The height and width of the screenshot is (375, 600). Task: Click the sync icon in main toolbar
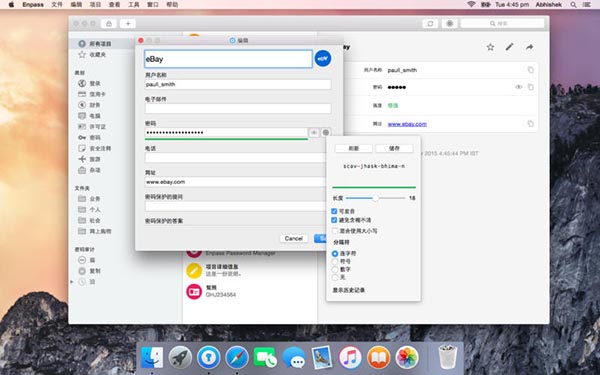[430, 24]
